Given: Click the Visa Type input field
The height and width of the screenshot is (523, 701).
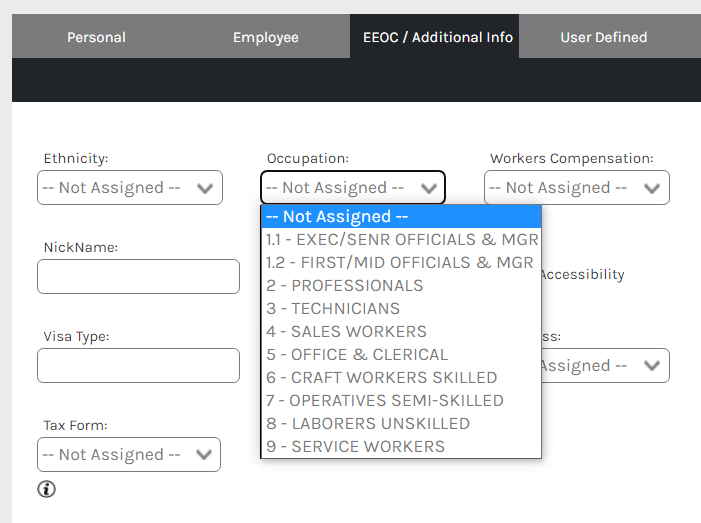Looking at the screenshot, I should point(138,366).
